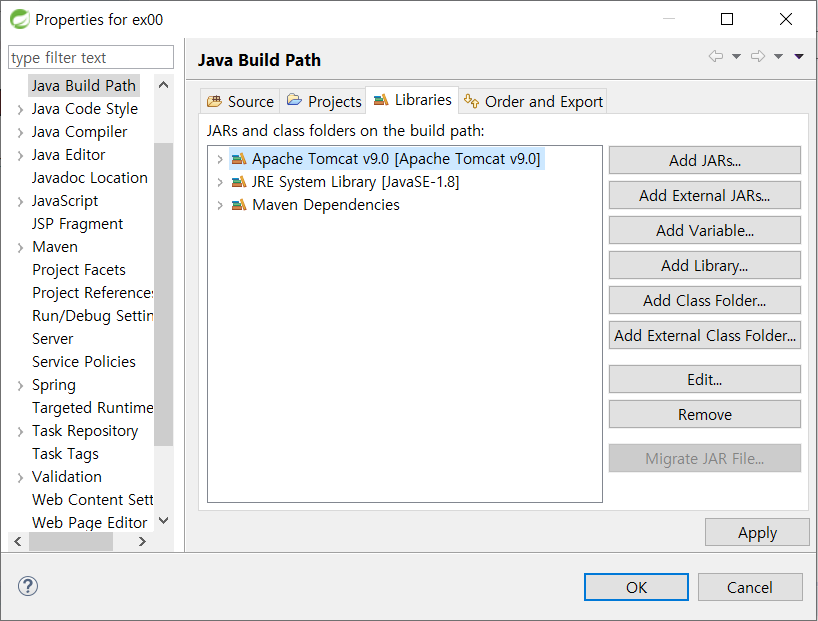The width and height of the screenshot is (818, 621).
Task: Expand the Apache Tomcat v9.0 entry
Action: pyautogui.click(x=220, y=159)
